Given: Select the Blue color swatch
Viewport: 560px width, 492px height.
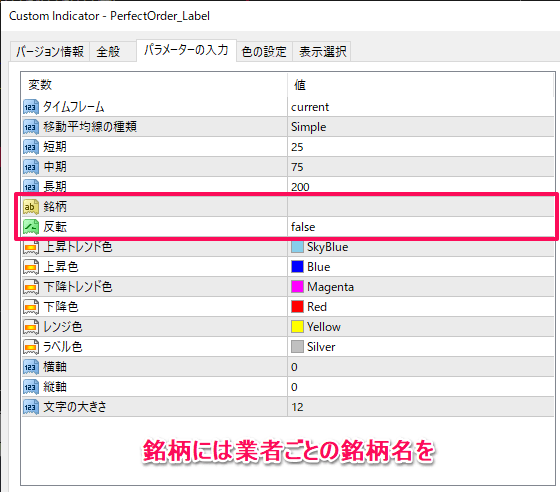Looking at the screenshot, I should pyautogui.click(x=297, y=267).
